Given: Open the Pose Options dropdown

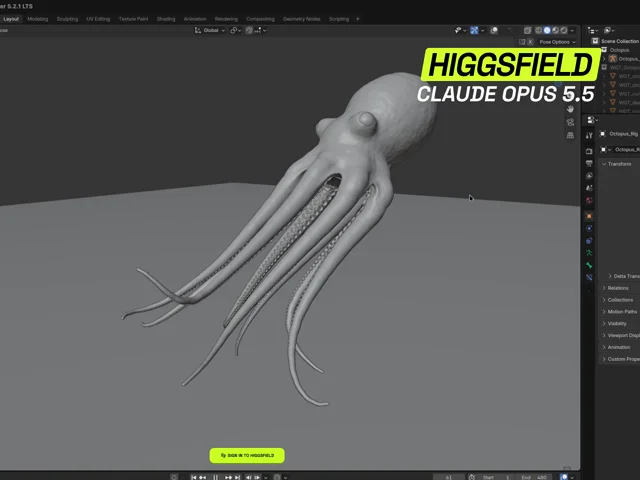Looking at the screenshot, I should (557, 42).
